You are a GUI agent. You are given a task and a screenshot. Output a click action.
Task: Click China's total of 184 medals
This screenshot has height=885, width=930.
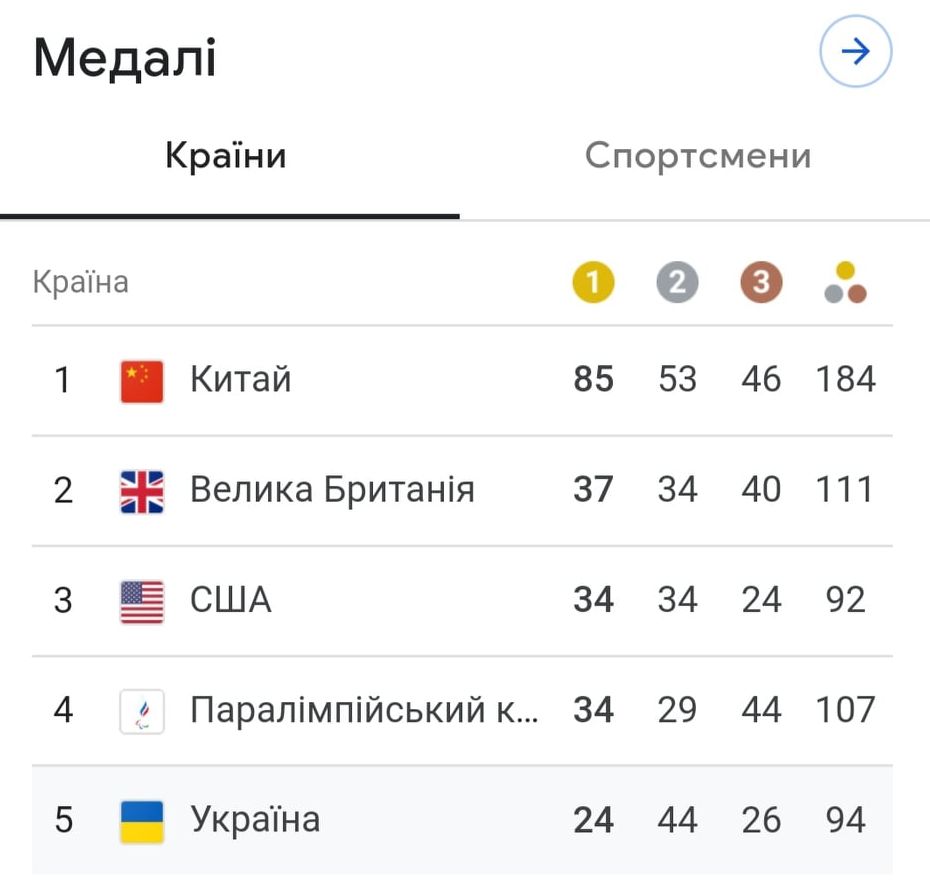coord(845,380)
